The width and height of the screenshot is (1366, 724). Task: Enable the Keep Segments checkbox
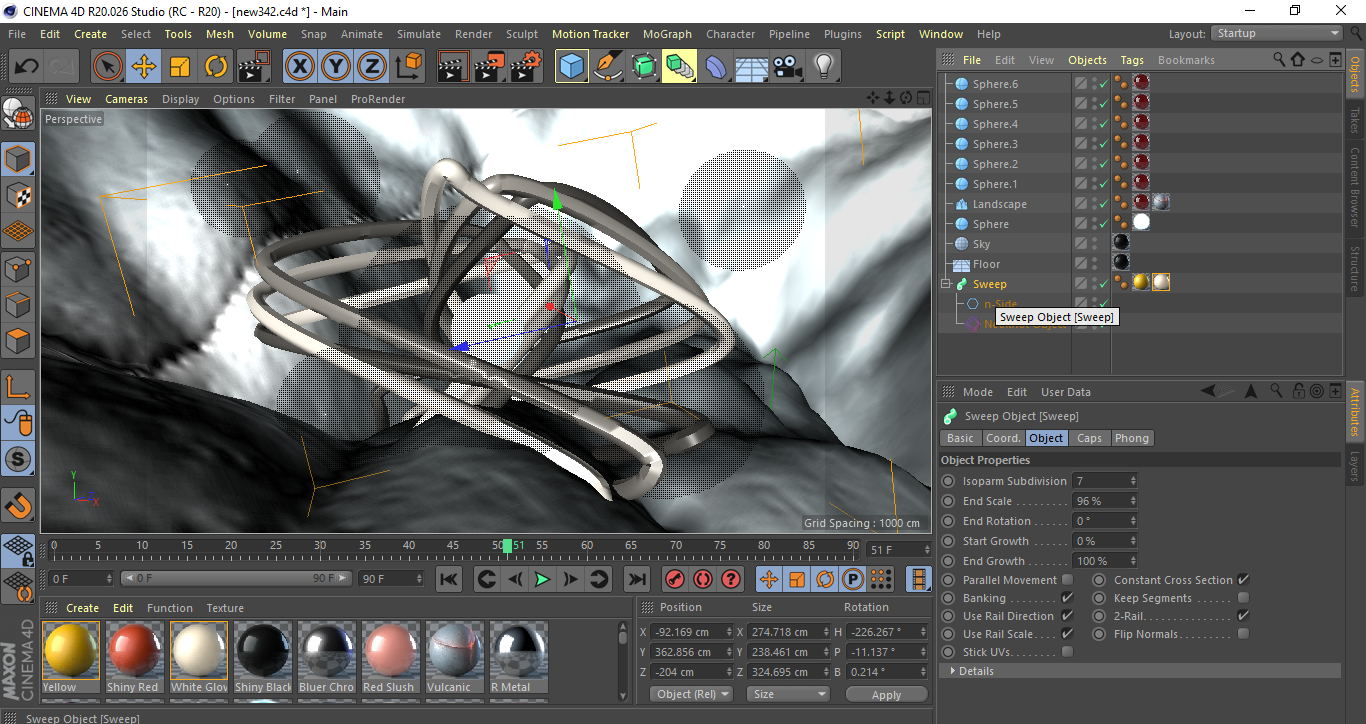[x=1243, y=598]
